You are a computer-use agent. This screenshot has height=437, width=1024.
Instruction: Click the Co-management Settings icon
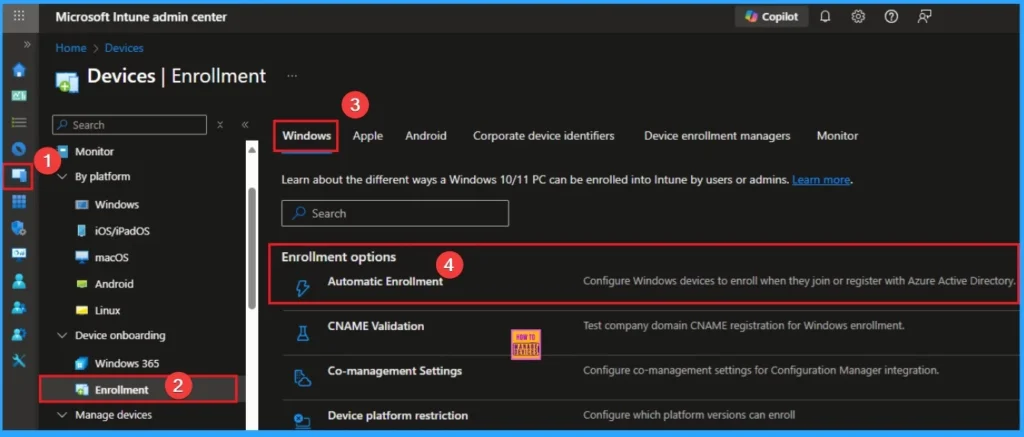point(302,378)
